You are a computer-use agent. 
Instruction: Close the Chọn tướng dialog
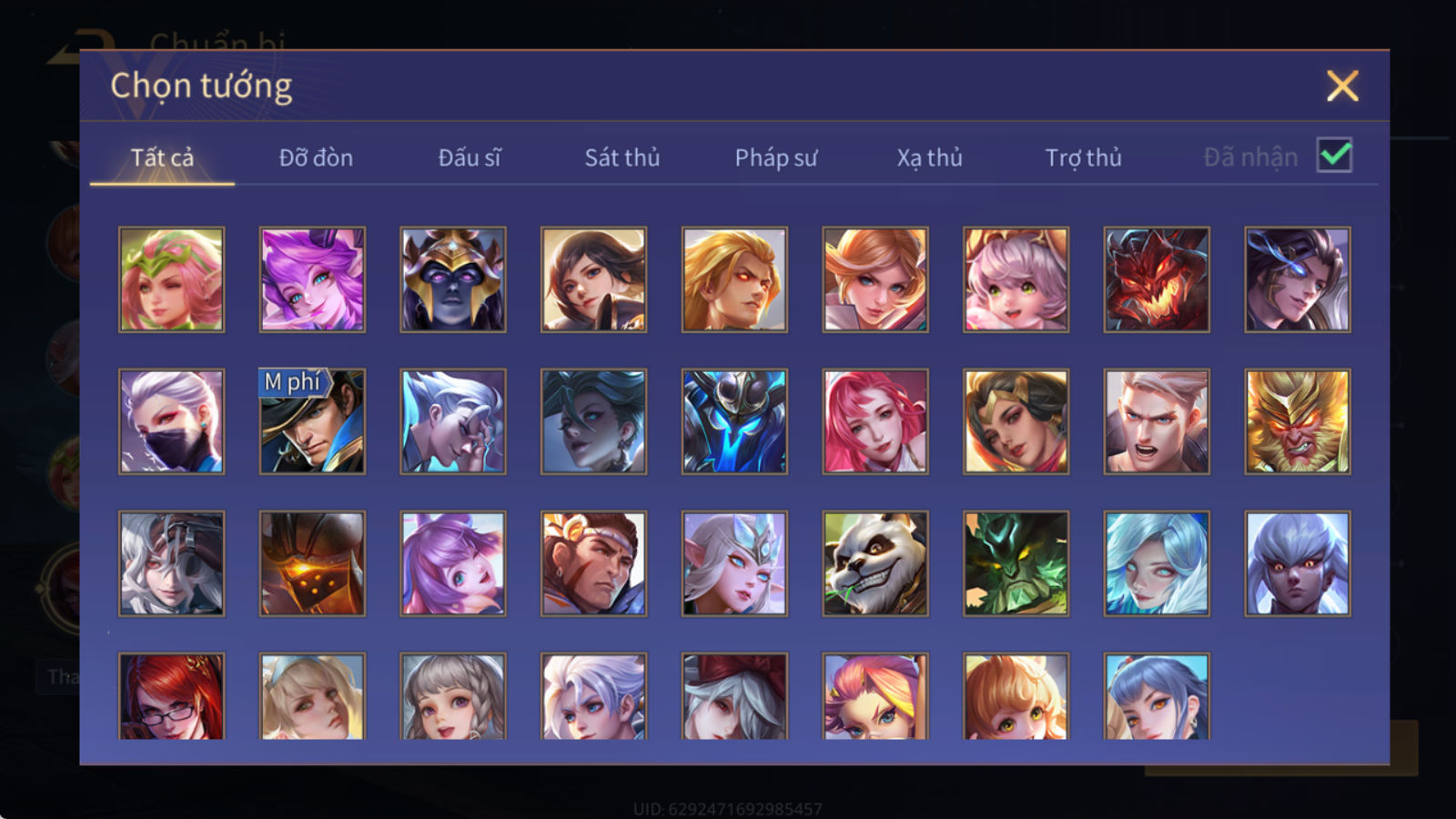tap(1342, 86)
